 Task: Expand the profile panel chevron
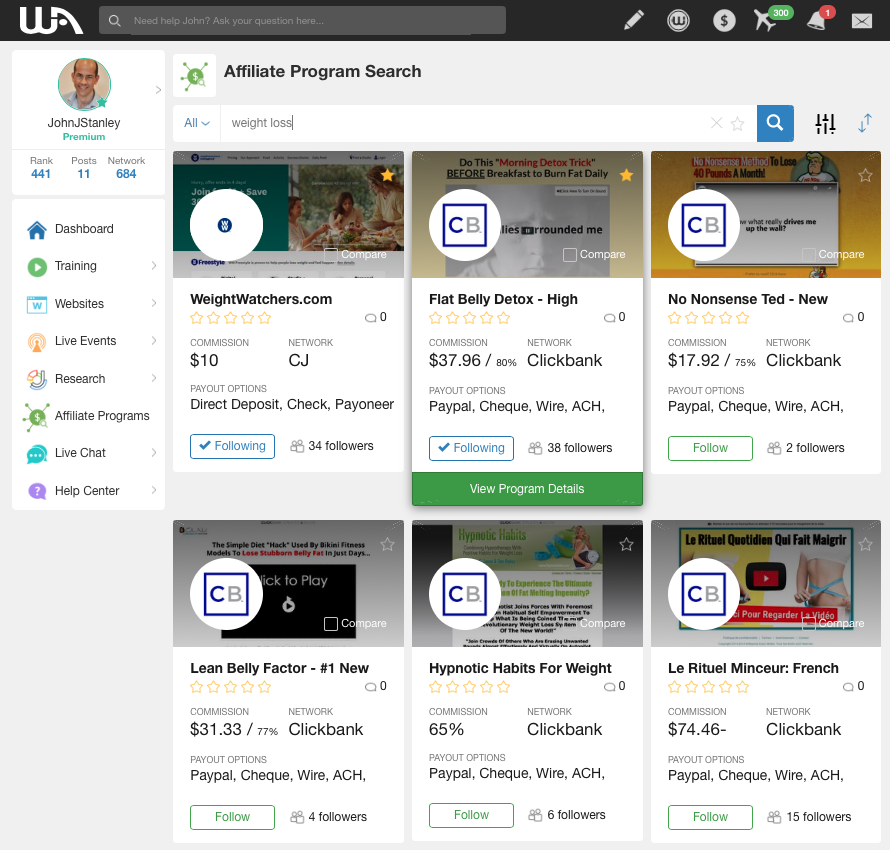158,90
